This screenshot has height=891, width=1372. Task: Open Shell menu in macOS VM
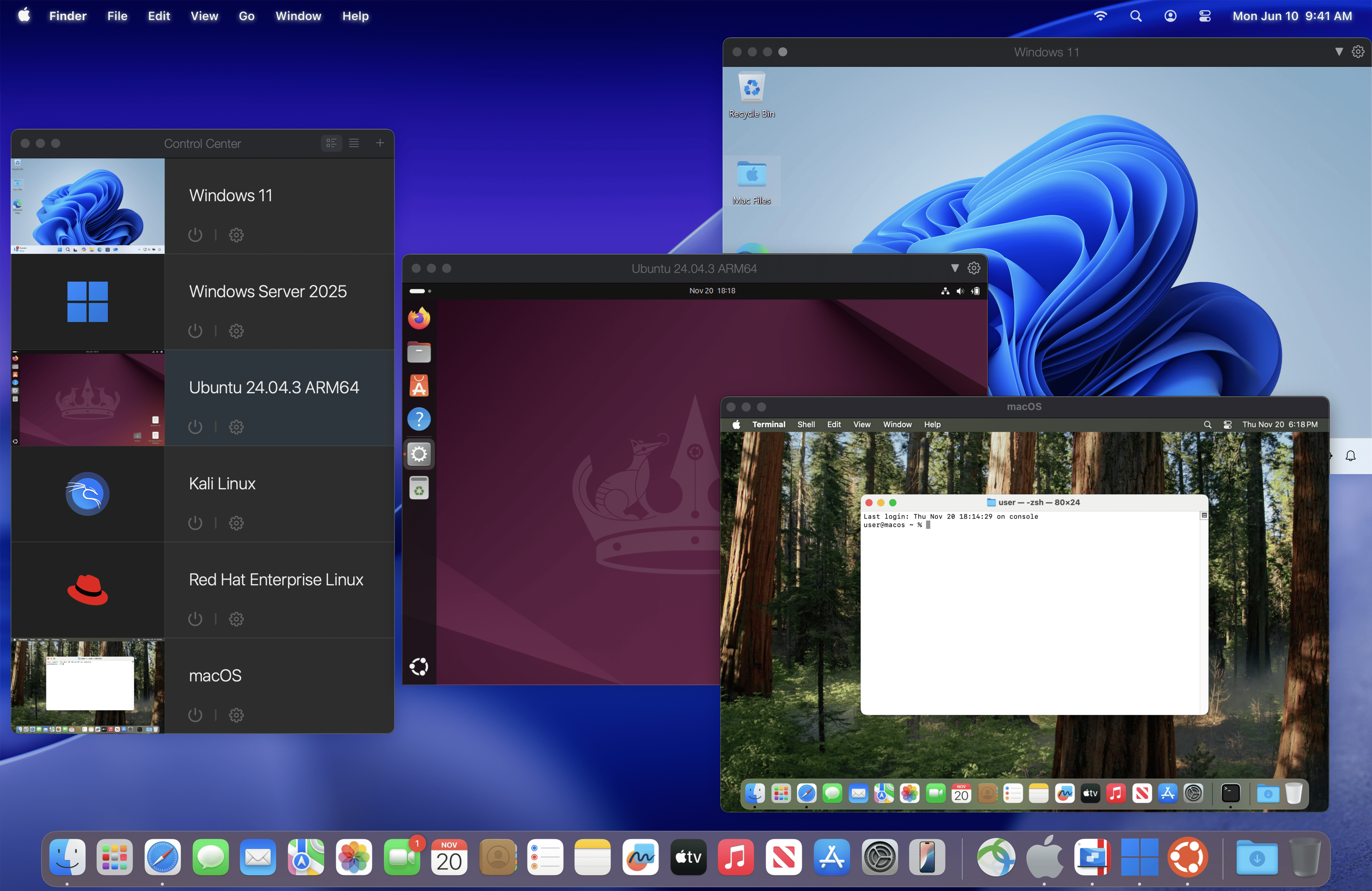[806, 425]
